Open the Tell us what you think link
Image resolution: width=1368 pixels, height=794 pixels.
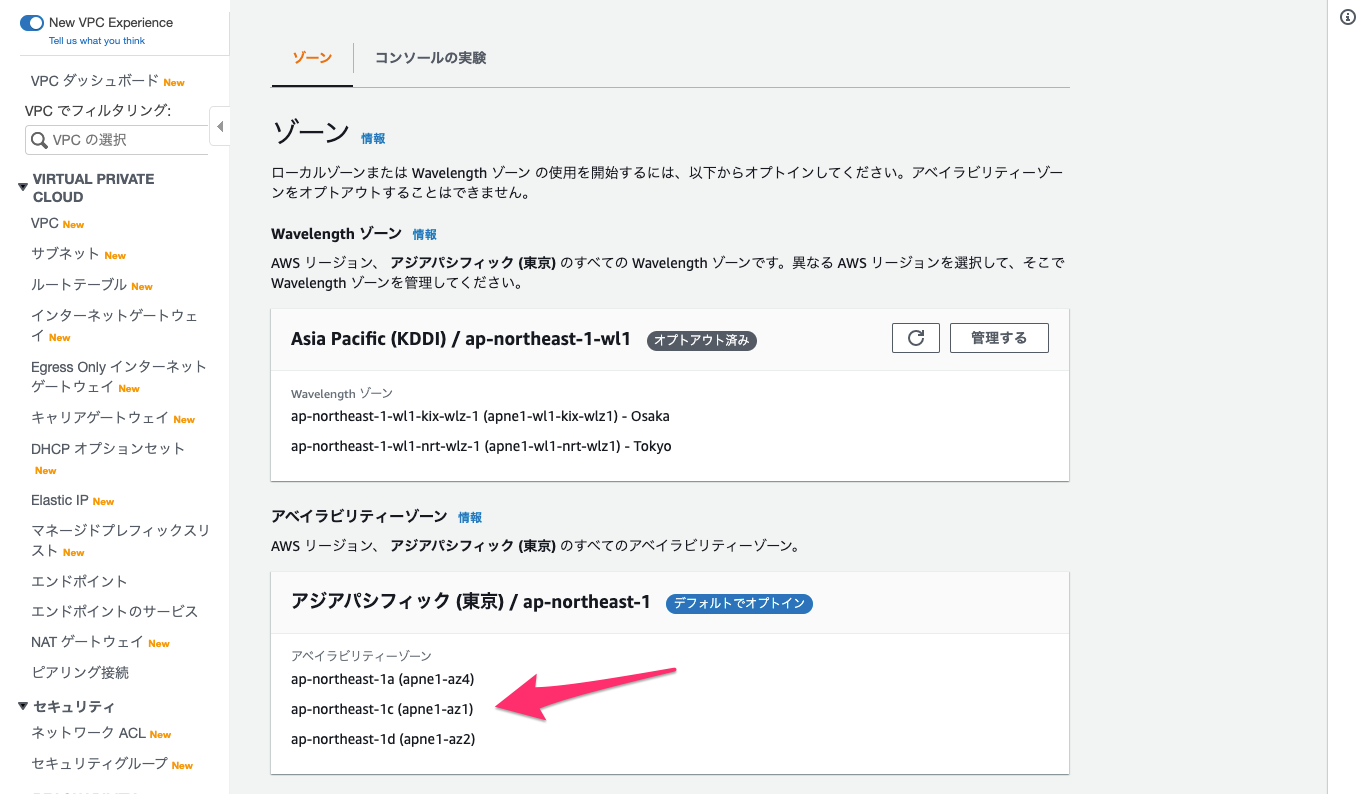(97, 41)
